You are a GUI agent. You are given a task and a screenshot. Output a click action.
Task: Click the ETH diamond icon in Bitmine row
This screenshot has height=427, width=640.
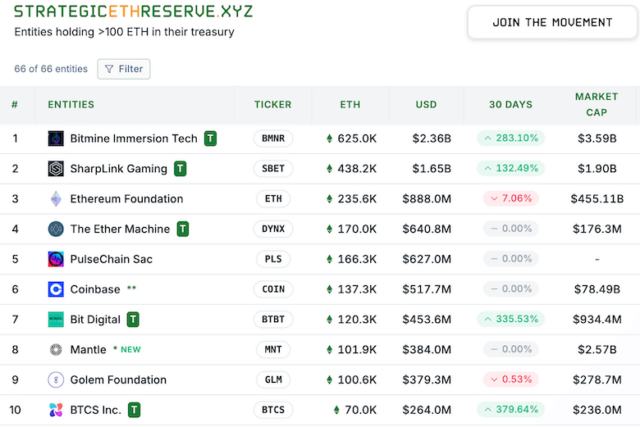[x=329, y=139]
